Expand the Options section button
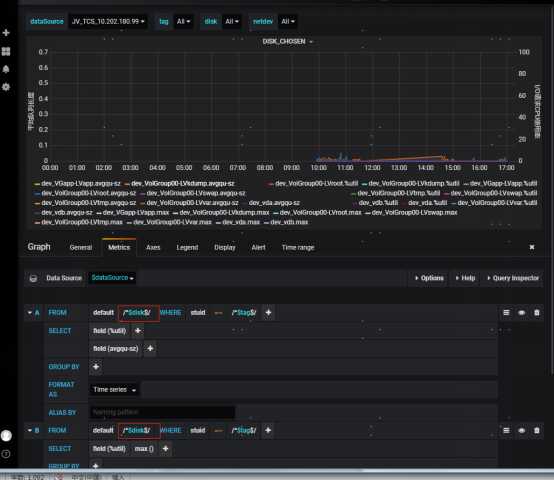 pyautogui.click(x=429, y=278)
